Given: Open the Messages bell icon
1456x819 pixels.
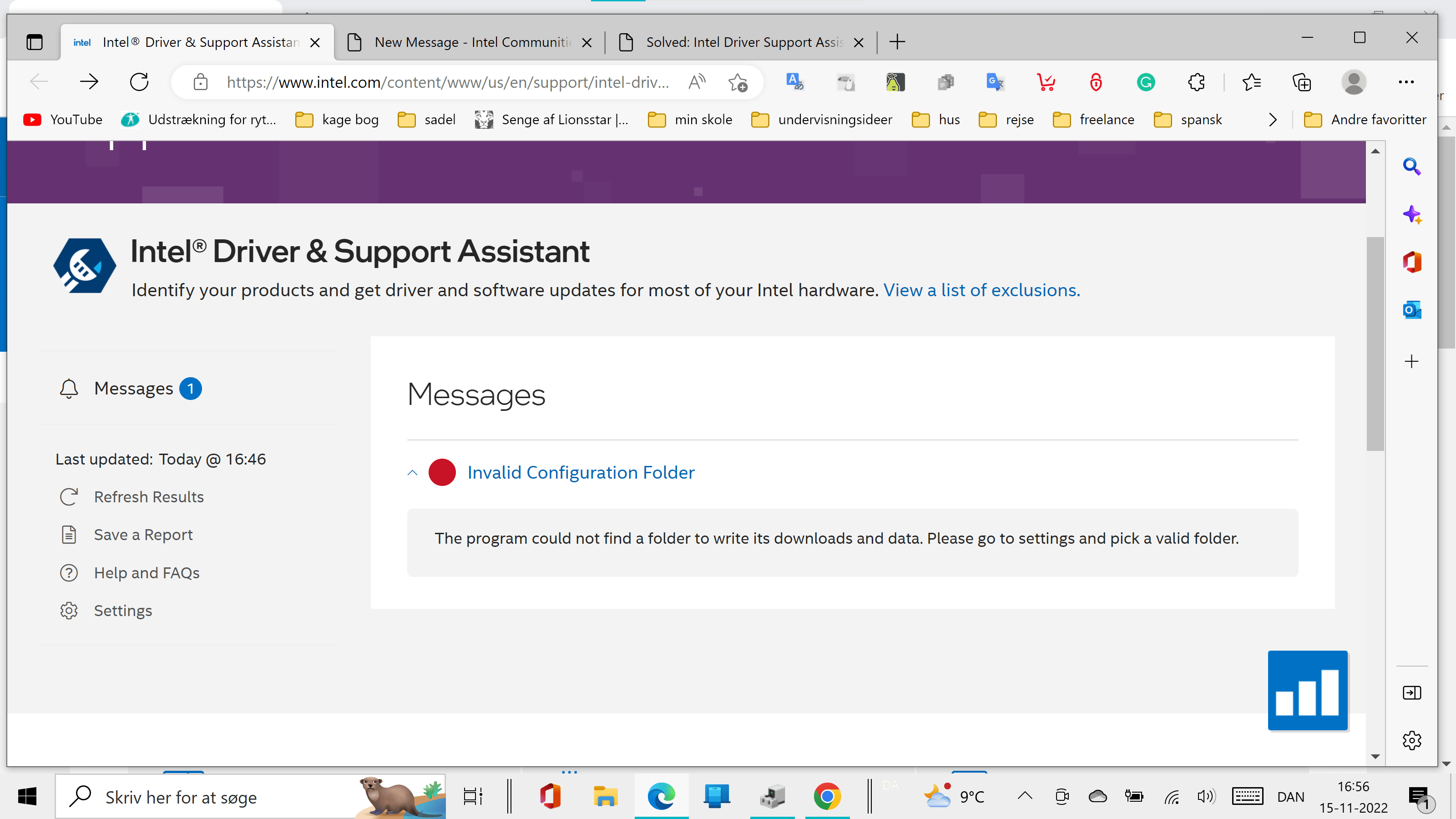Looking at the screenshot, I should point(69,388).
